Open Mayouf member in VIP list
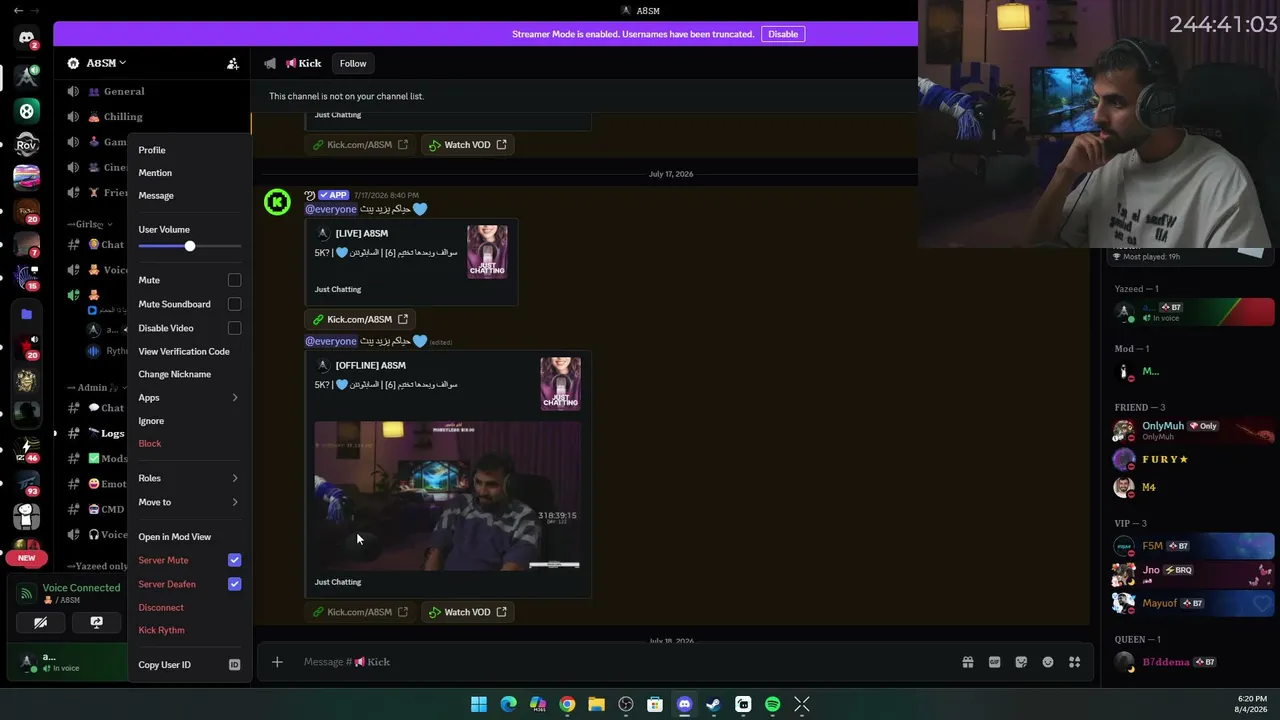Image resolution: width=1280 pixels, height=720 pixels. click(x=1191, y=603)
